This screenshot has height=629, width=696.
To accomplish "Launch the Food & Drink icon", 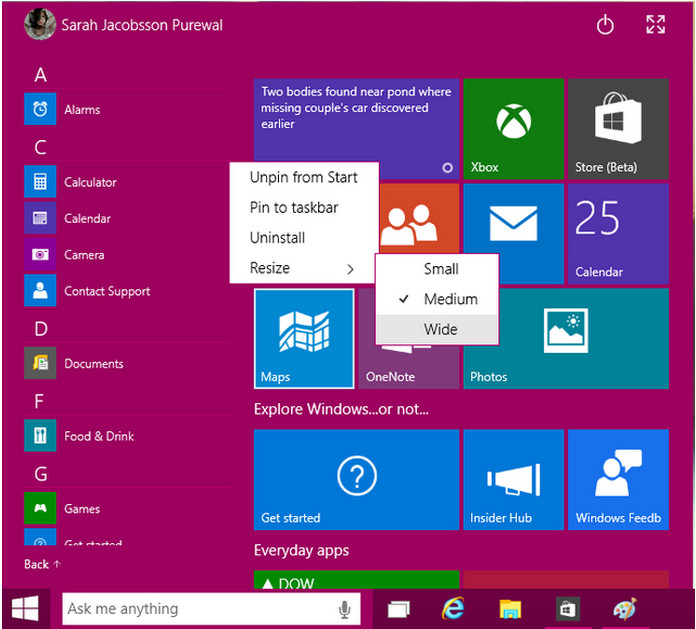I will click(40, 435).
